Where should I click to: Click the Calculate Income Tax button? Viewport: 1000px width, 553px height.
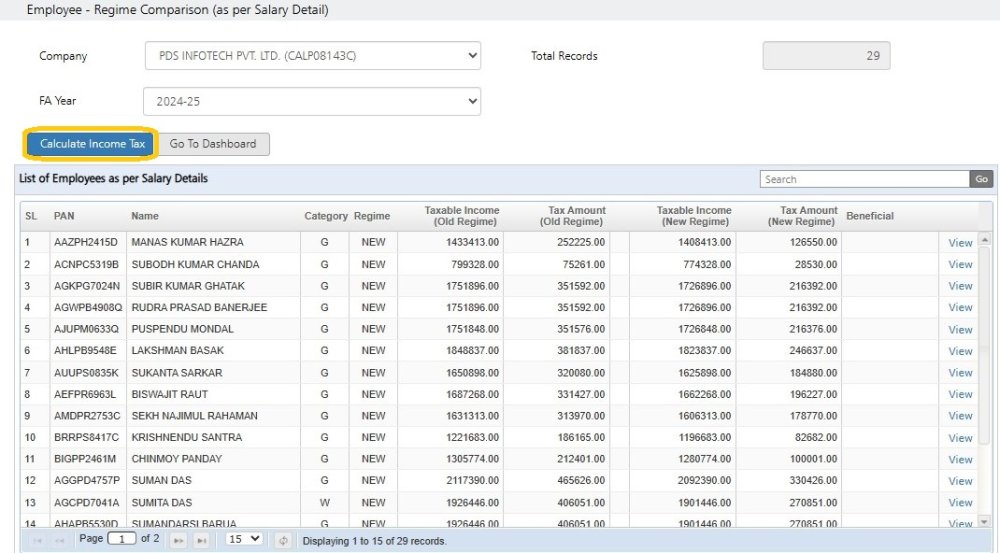92,144
